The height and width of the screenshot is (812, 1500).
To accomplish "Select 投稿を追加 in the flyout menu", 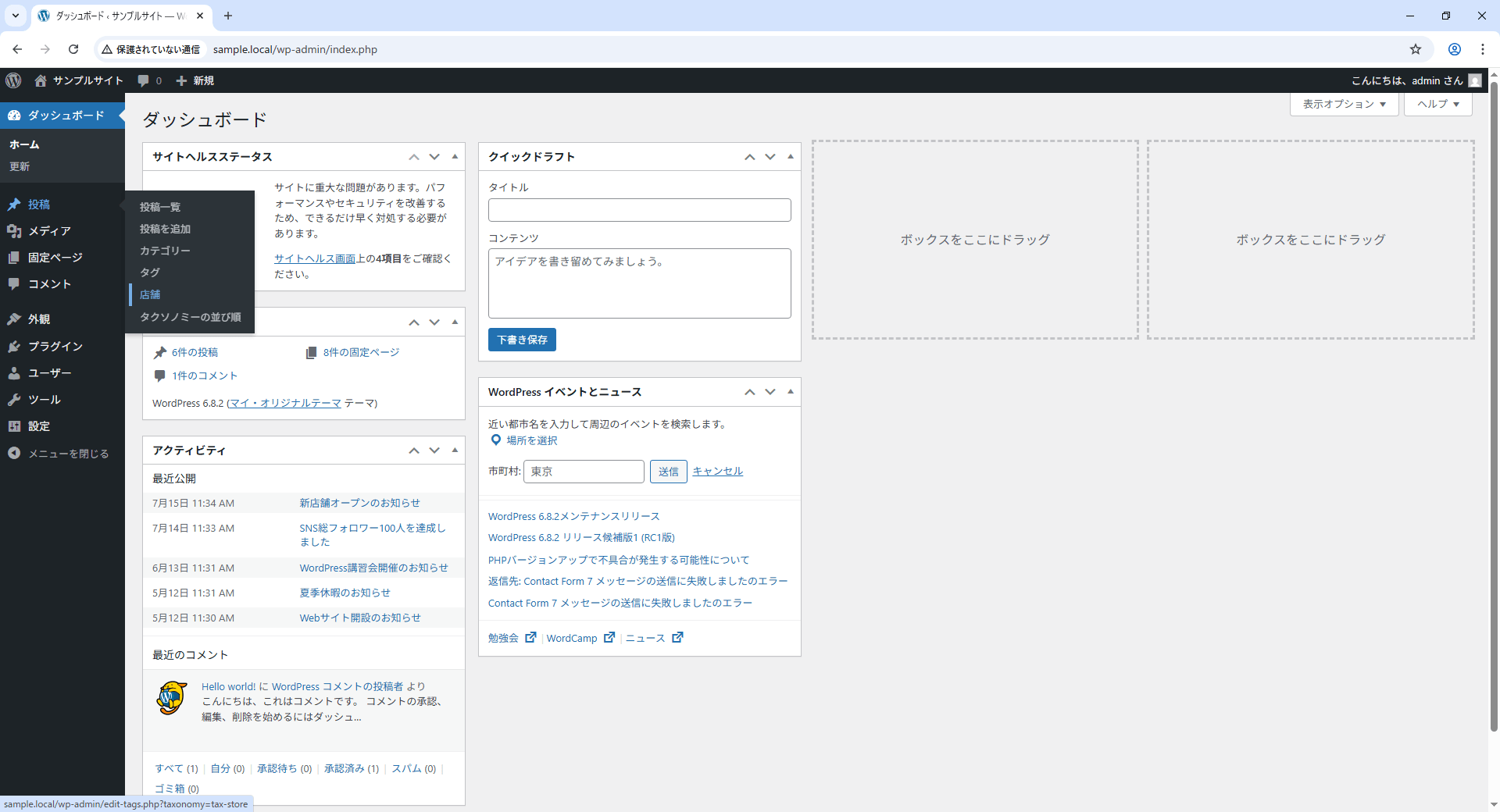I will point(165,229).
